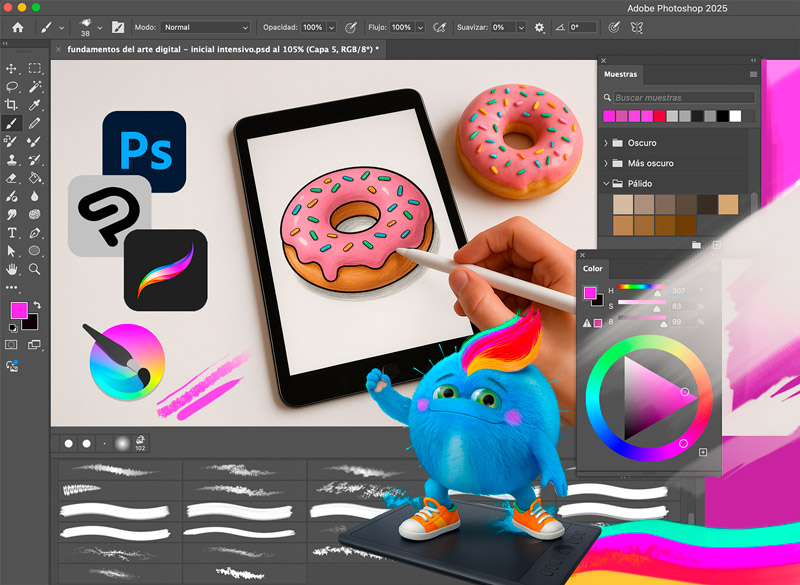Select the Horizontal Type tool
Viewport: 800px width, 585px height.
pyautogui.click(x=11, y=233)
